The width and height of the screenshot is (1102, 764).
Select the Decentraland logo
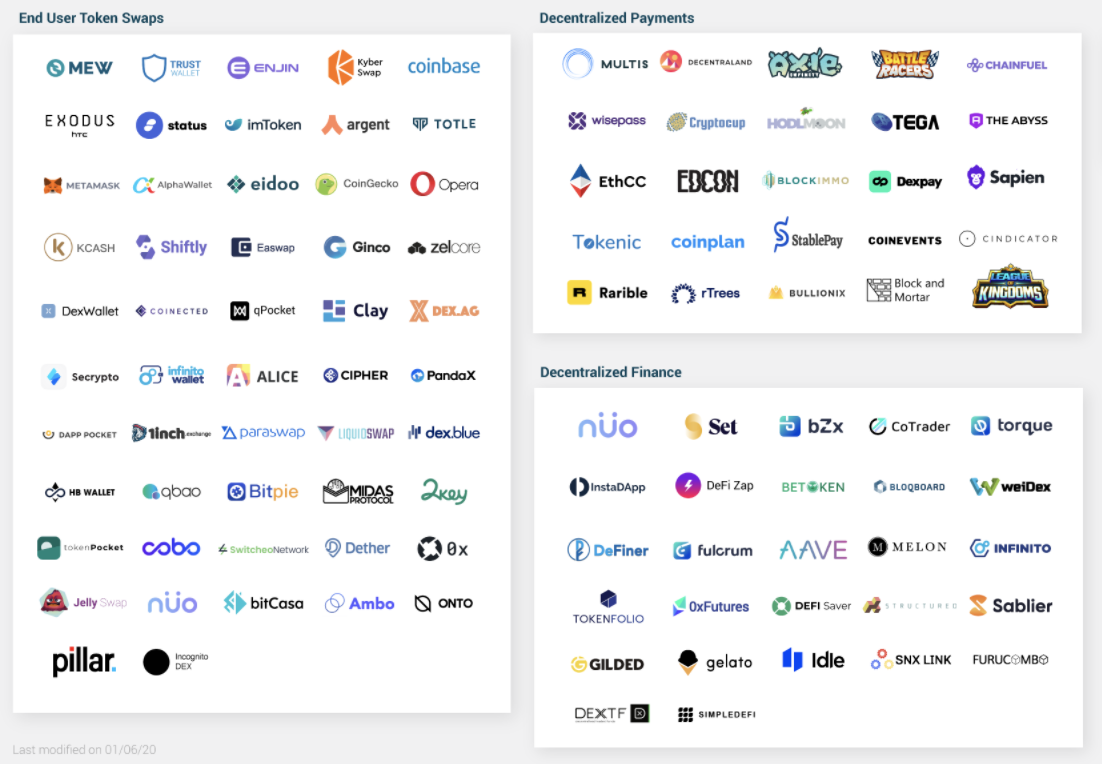tap(706, 62)
